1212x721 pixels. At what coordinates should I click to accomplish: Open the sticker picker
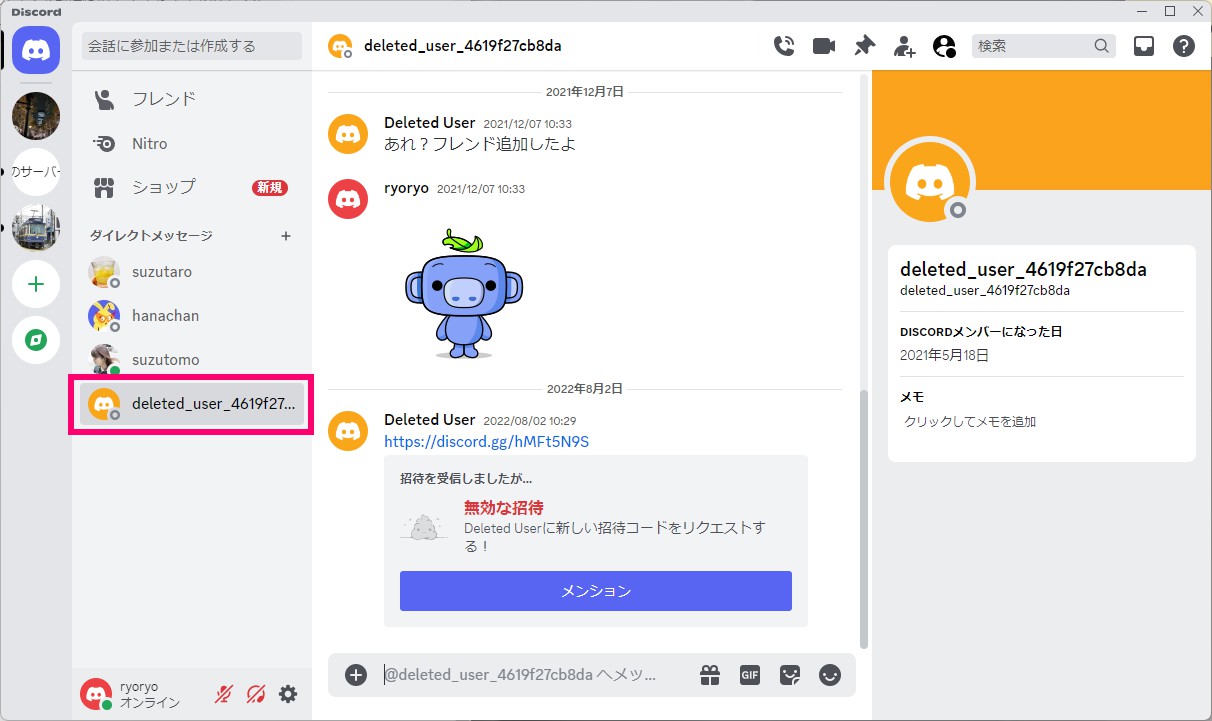point(790,675)
